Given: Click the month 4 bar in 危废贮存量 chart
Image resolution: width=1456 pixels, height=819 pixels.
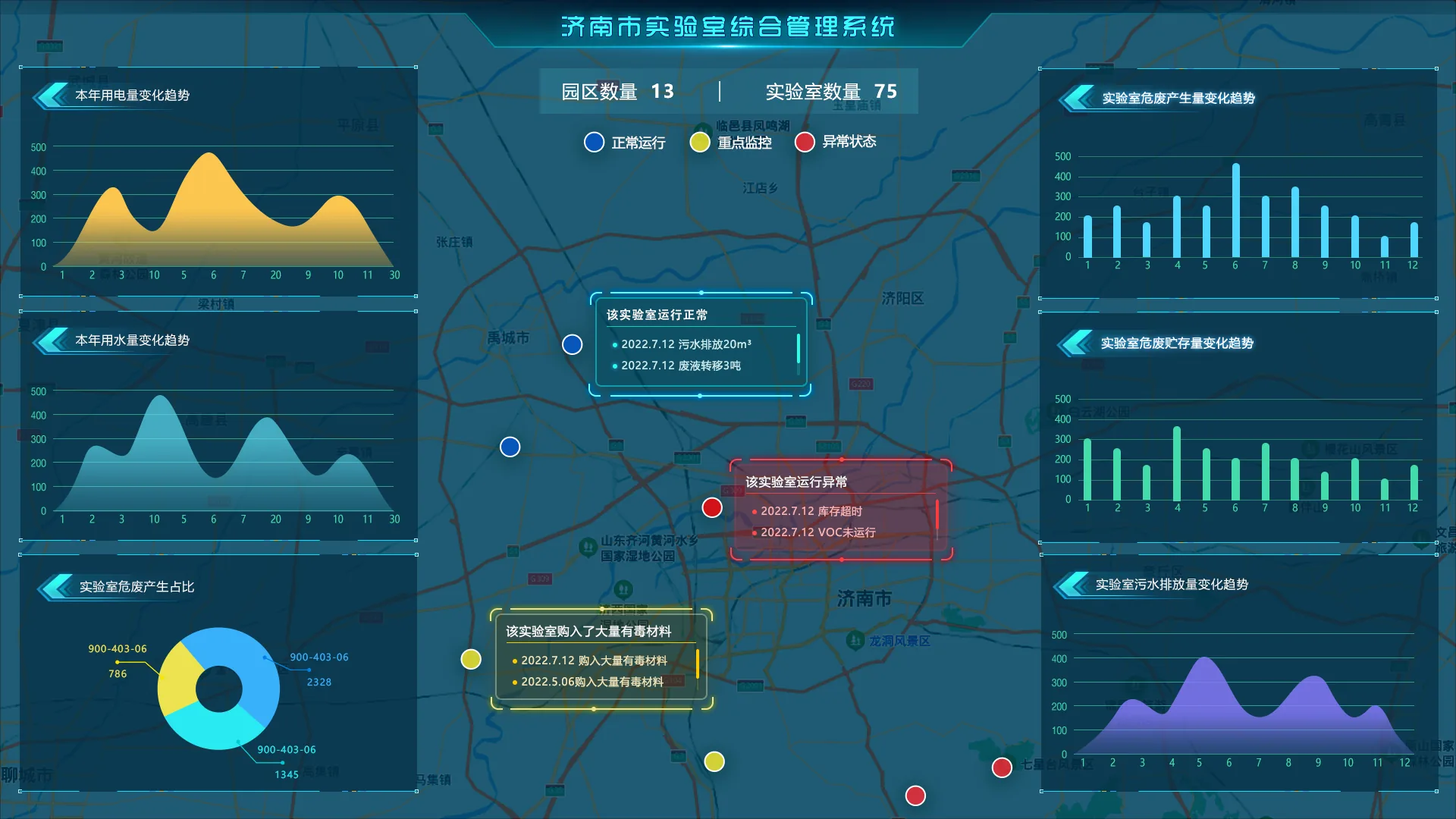Looking at the screenshot, I should pyautogui.click(x=1177, y=463).
